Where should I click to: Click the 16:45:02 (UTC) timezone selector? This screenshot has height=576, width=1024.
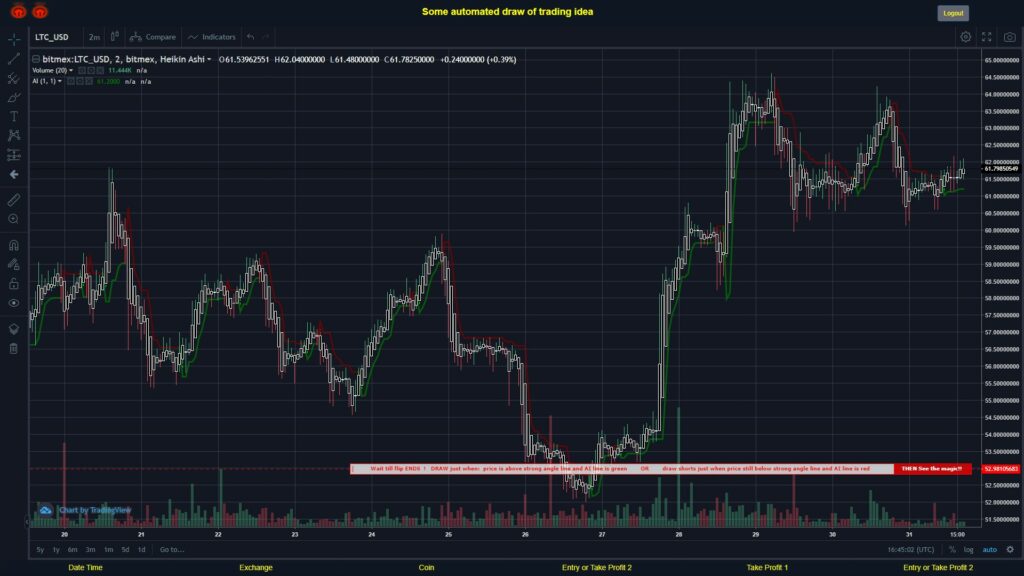tap(910, 550)
